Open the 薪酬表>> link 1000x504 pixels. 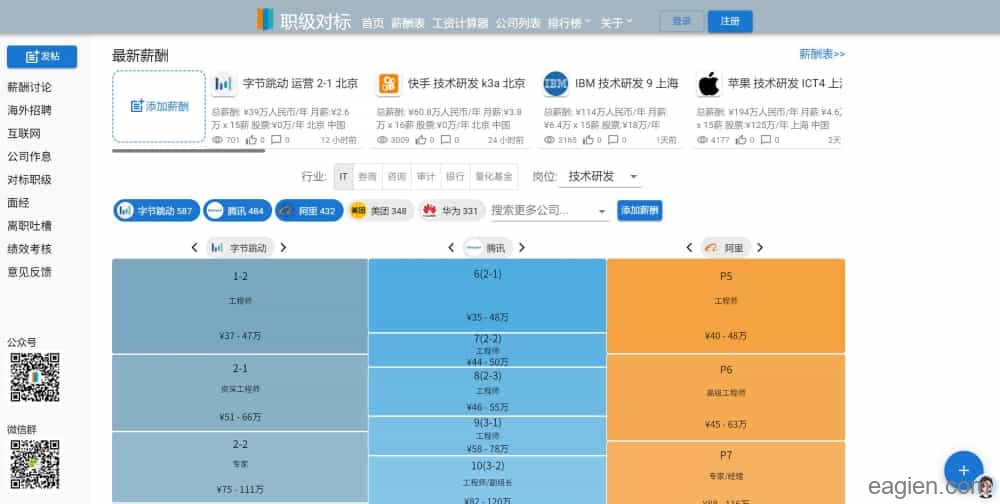tap(821, 54)
